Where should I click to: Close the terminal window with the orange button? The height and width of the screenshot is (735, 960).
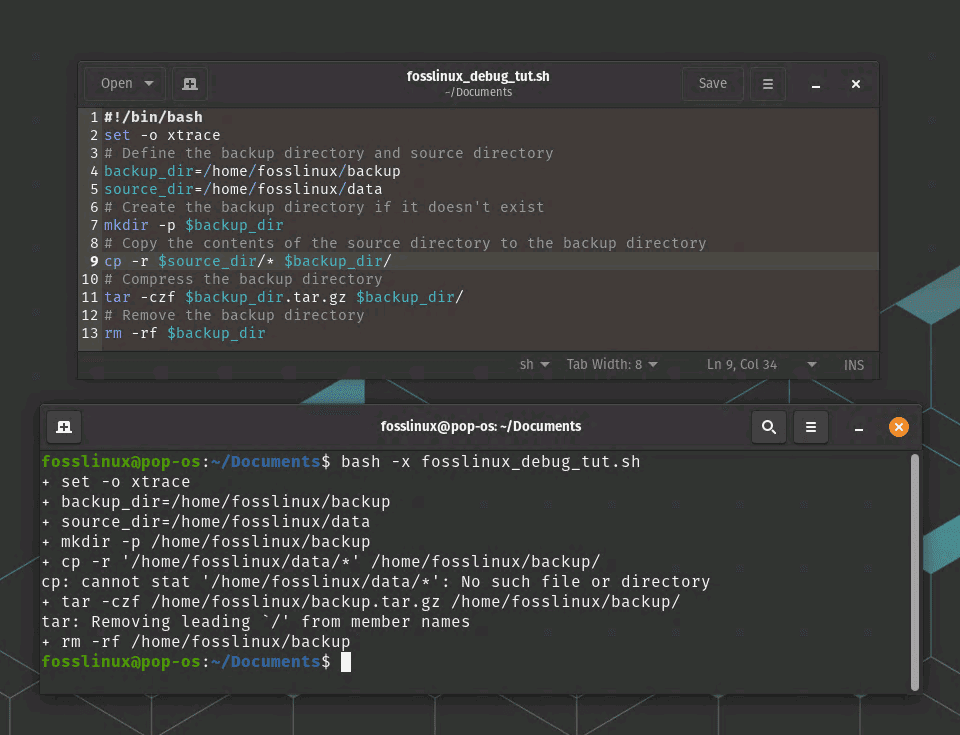(898, 426)
